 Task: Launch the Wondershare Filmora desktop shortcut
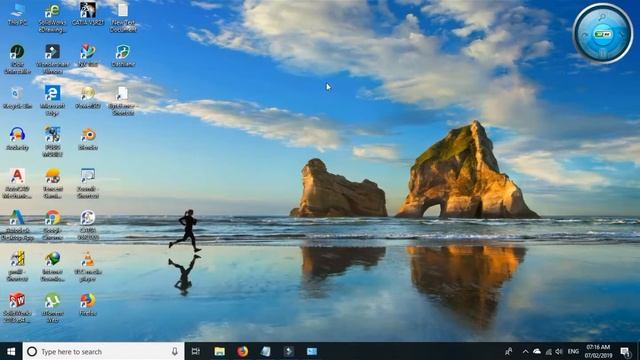pos(52,59)
